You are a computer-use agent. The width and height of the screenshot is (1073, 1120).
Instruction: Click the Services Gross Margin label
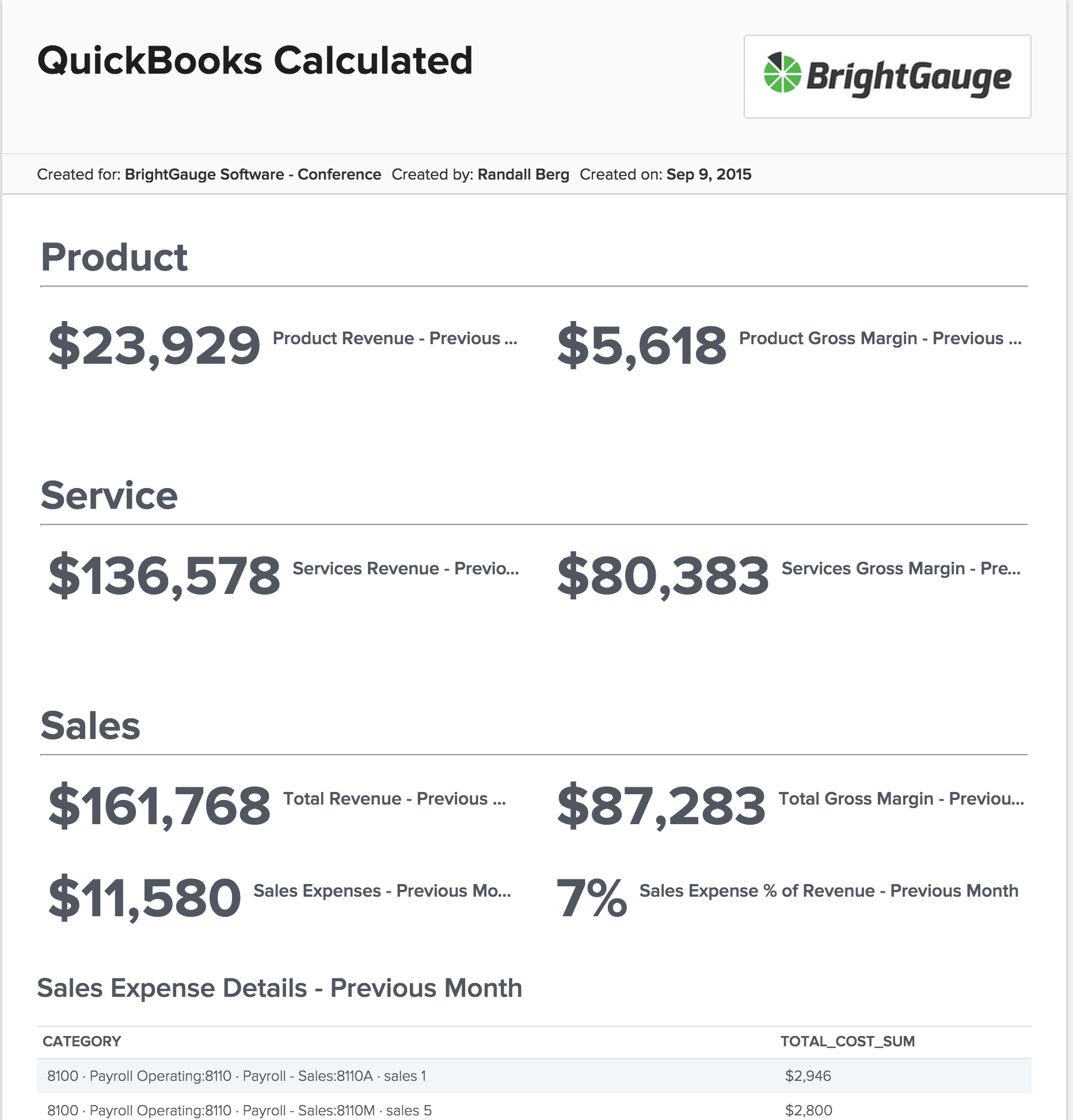click(x=901, y=569)
